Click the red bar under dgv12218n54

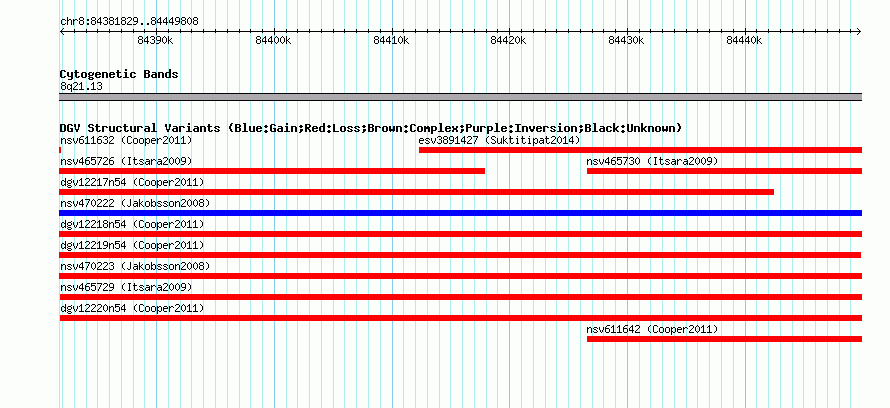point(460,234)
